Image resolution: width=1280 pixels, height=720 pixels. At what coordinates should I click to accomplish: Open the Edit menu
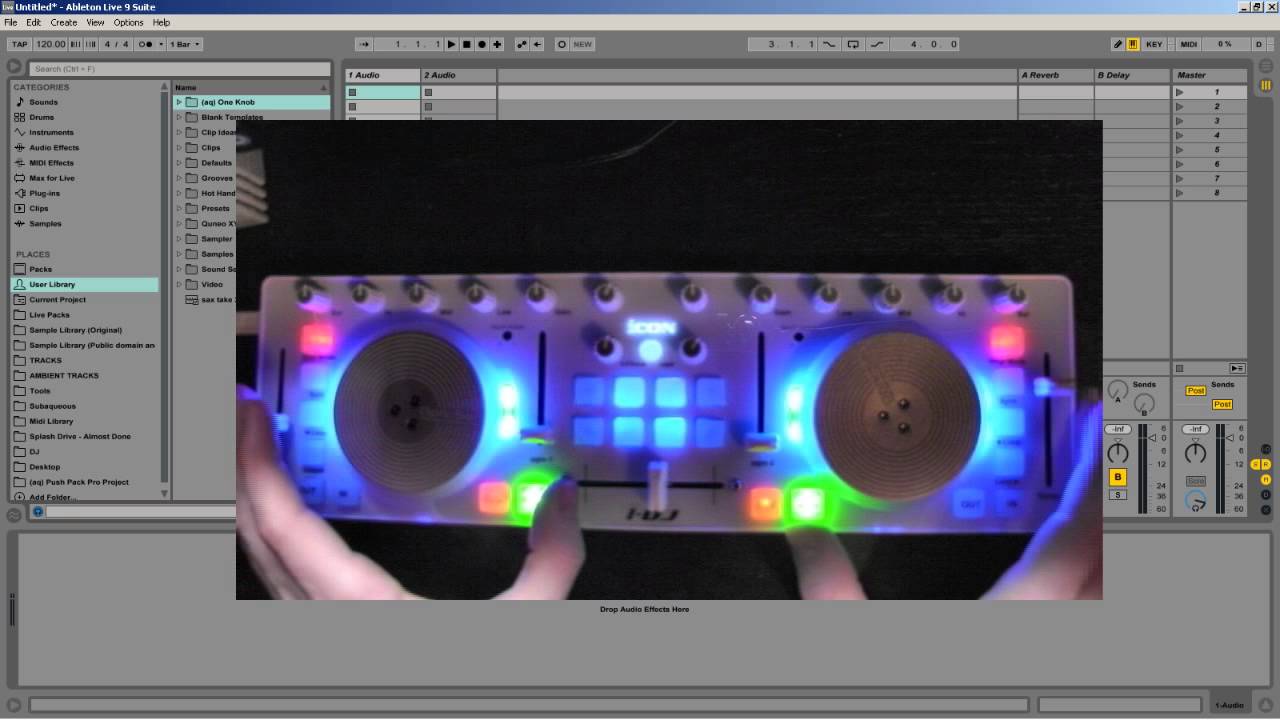click(34, 22)
